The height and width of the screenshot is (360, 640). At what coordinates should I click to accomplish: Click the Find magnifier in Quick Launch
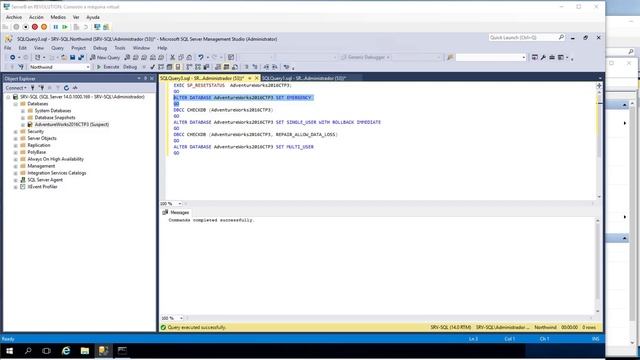point(561,38)
